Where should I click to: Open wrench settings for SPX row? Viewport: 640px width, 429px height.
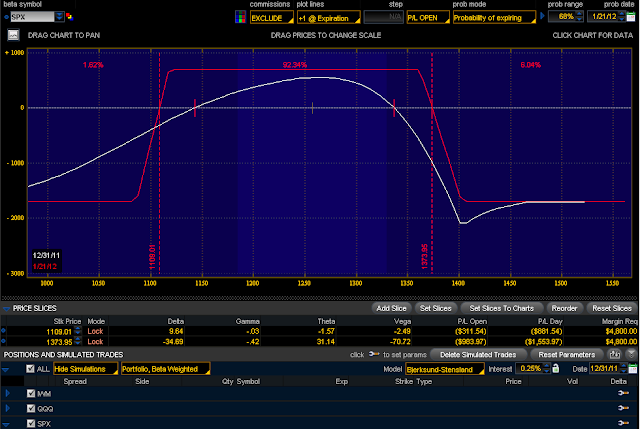pyautogui.click(x=623, y=423)
